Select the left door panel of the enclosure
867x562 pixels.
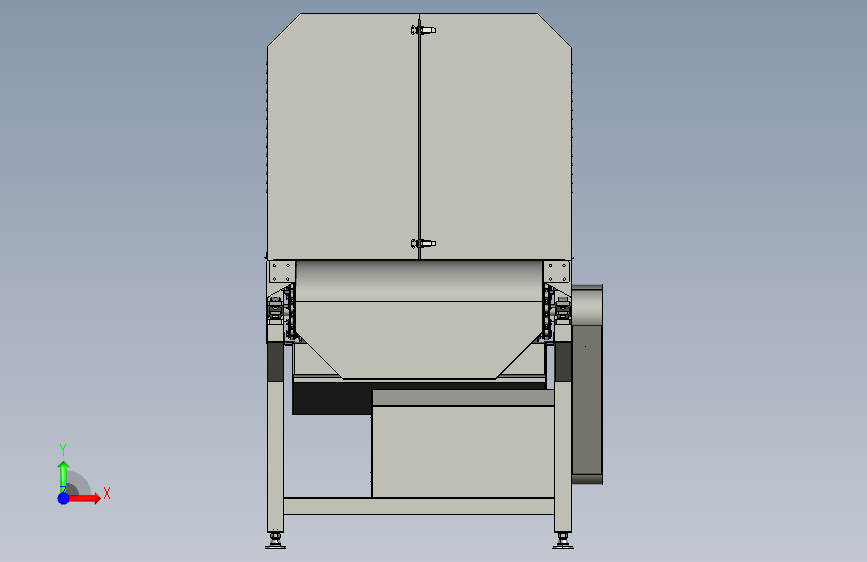point(343,136)
